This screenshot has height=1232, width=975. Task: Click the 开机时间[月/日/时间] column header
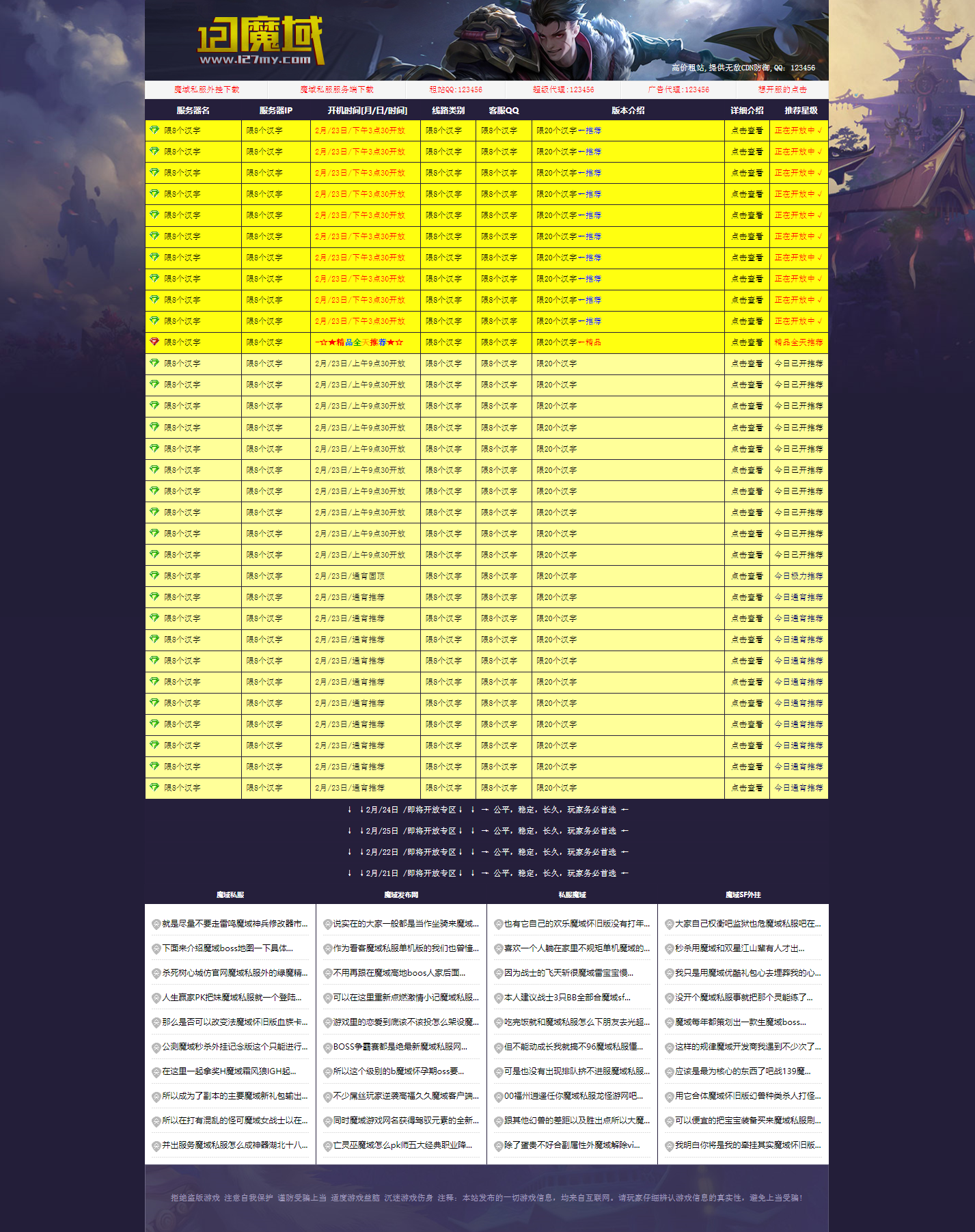[x=367, y=111]
